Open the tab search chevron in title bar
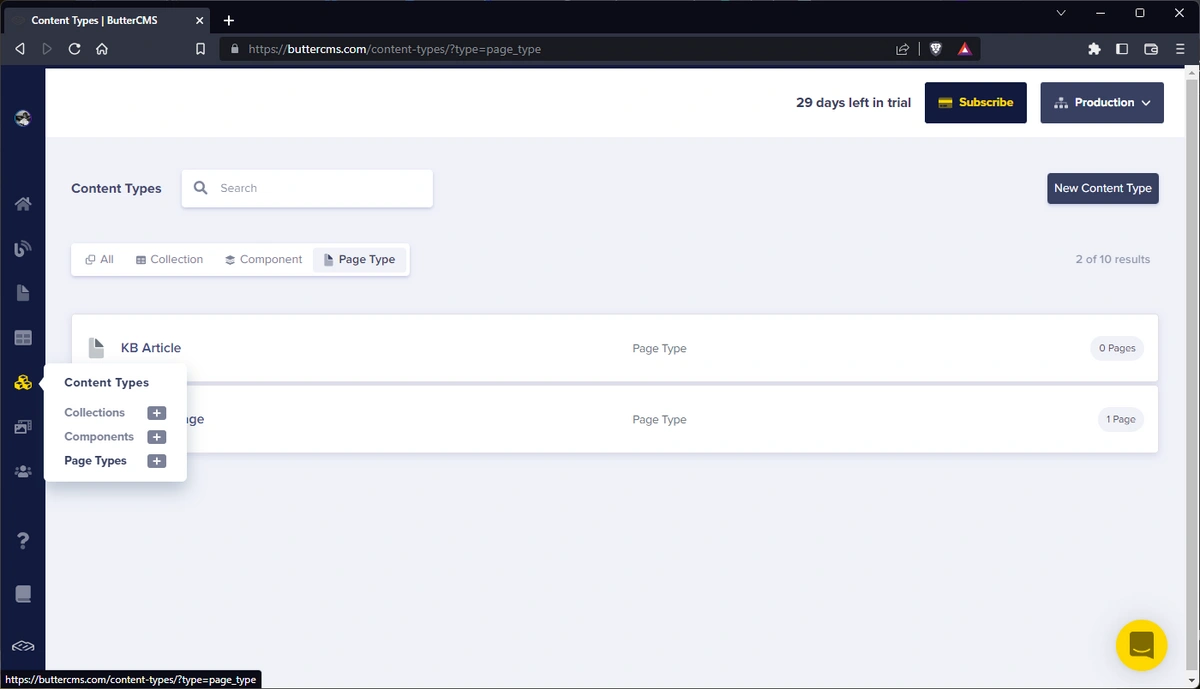 tap(1061, 13)
